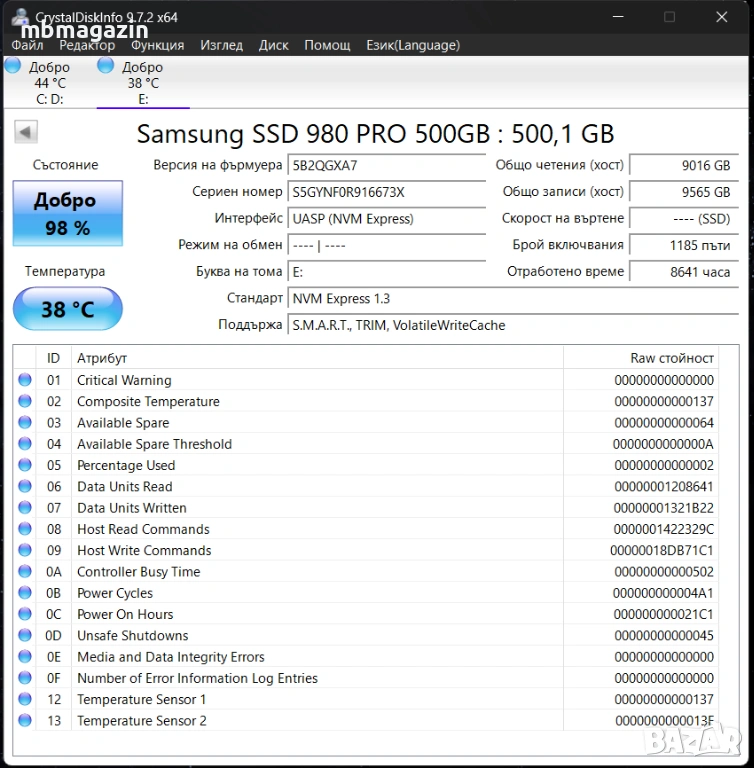Open the Файл menu
This screenshot has height=768, width=754.
(27, 45)
